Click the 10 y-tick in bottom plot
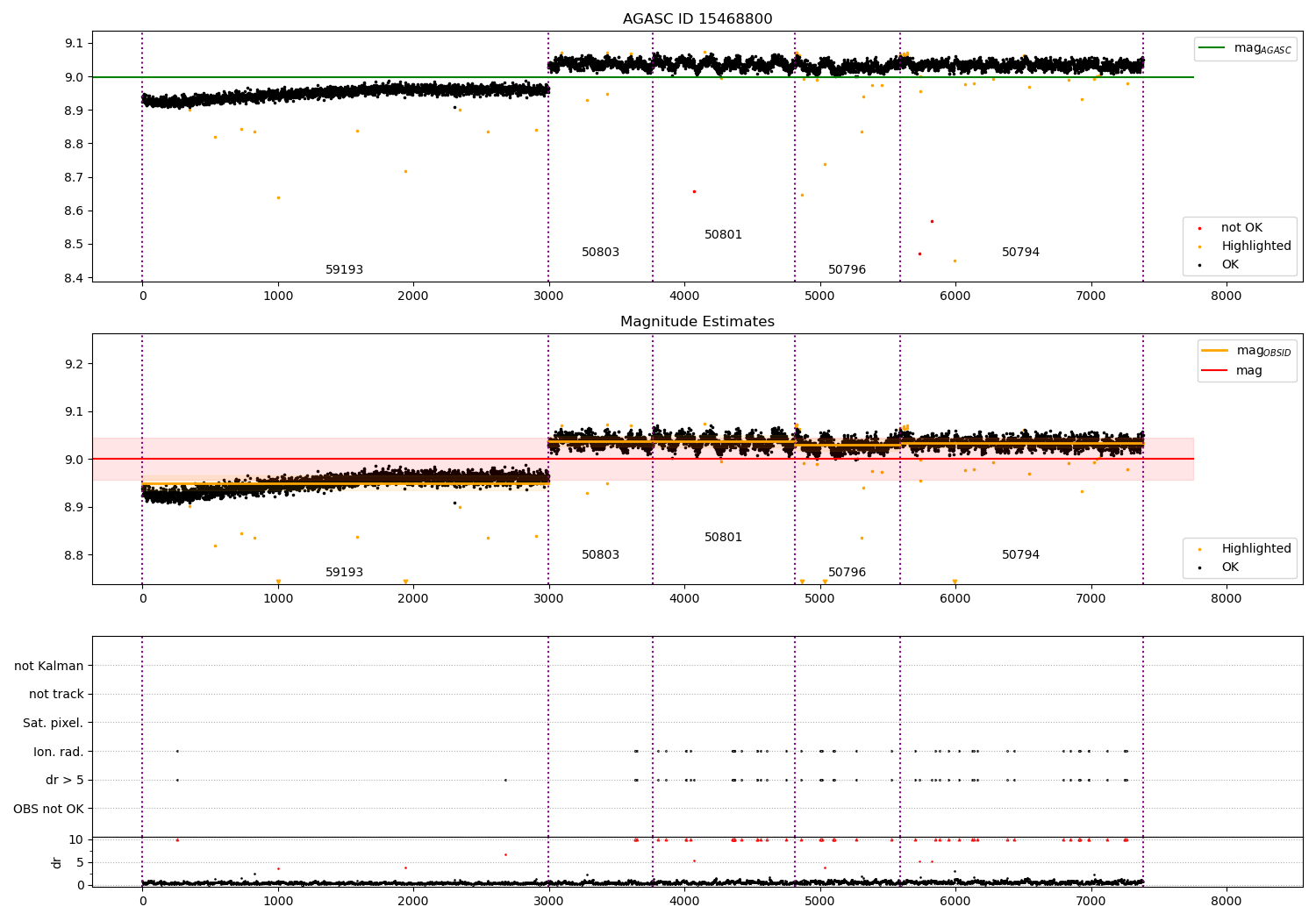Viewport: 1316px width, 921px height. click(76, 839)
